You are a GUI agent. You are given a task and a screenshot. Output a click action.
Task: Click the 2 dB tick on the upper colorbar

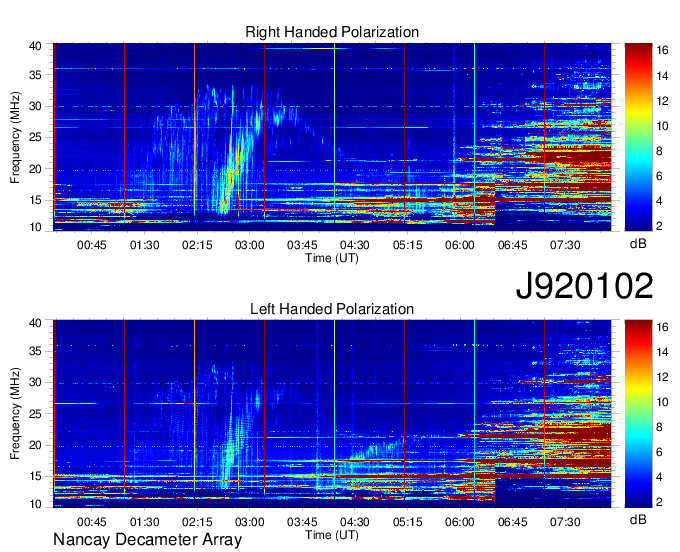[x=659, y=226]
